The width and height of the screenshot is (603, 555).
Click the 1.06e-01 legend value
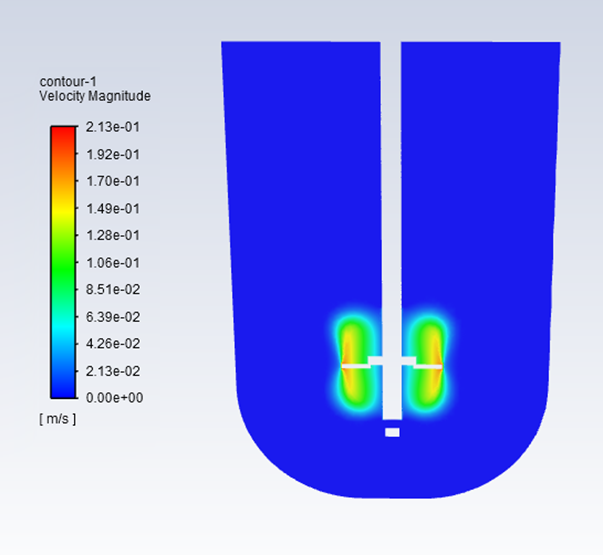click(x=113, y=263)
